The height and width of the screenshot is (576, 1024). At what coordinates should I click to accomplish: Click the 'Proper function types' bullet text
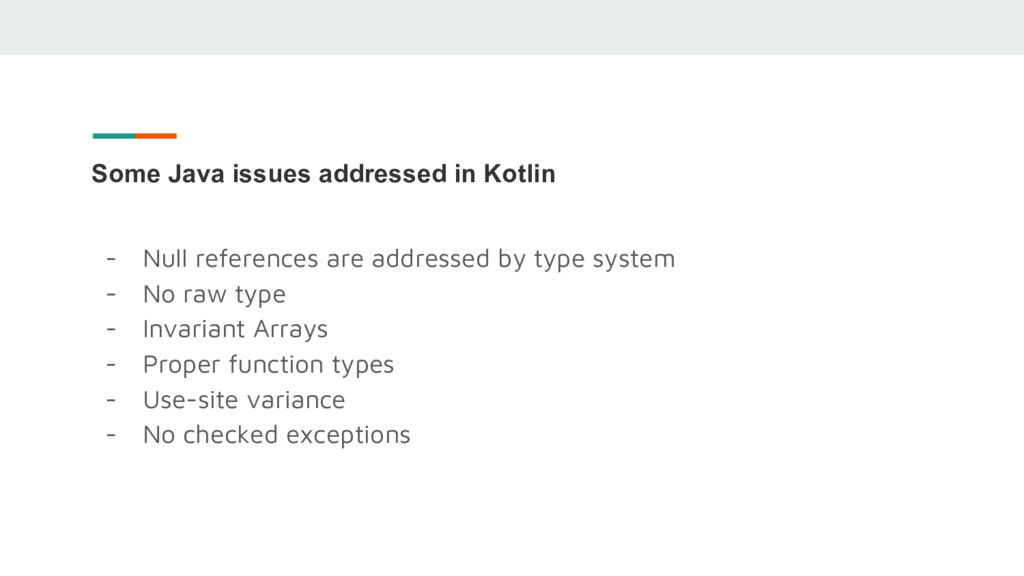click(268, 364)
